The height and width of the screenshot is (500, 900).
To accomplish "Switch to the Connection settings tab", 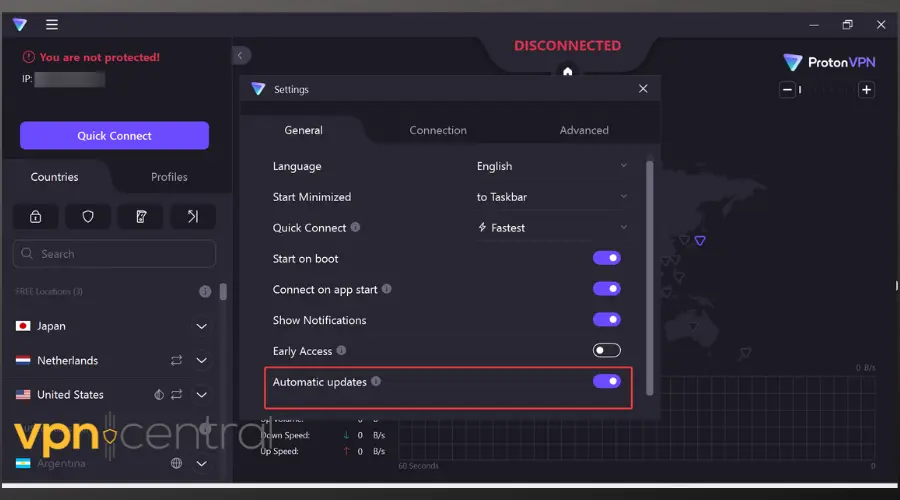I will pos(438,130).
